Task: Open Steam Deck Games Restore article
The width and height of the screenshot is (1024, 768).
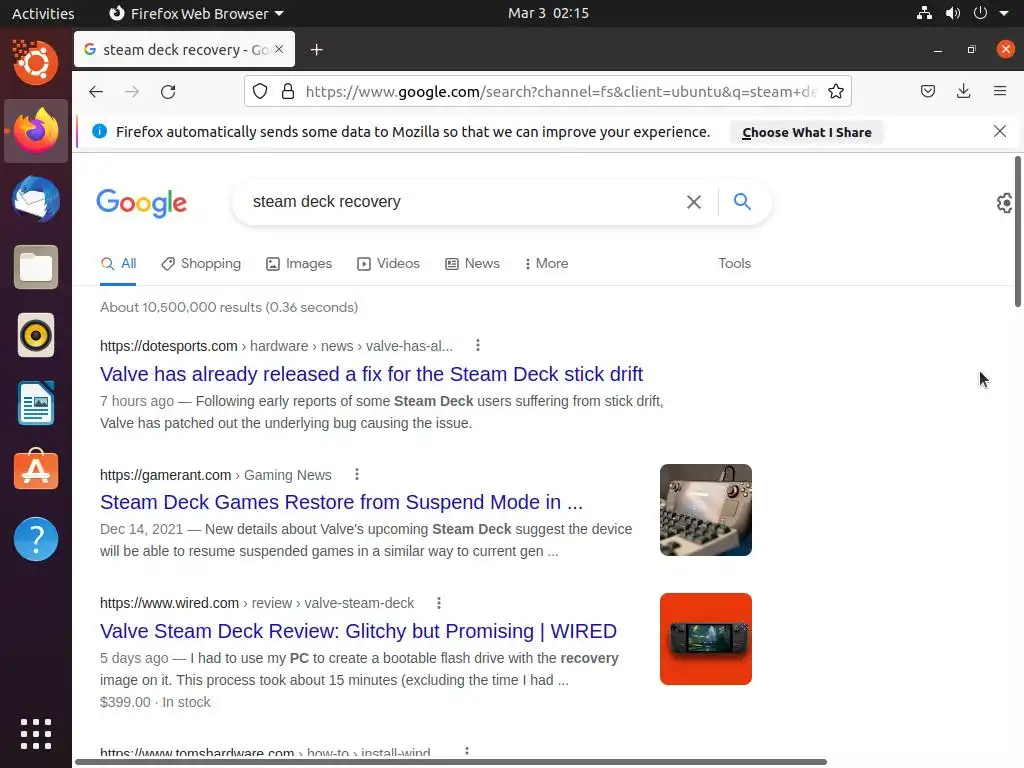Action: tap(342, 502)
